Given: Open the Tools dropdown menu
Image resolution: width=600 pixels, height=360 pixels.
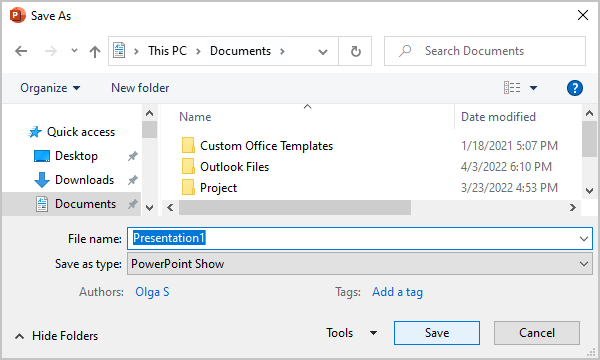Looking at the screenshot, I should click(x=352, y=333).
